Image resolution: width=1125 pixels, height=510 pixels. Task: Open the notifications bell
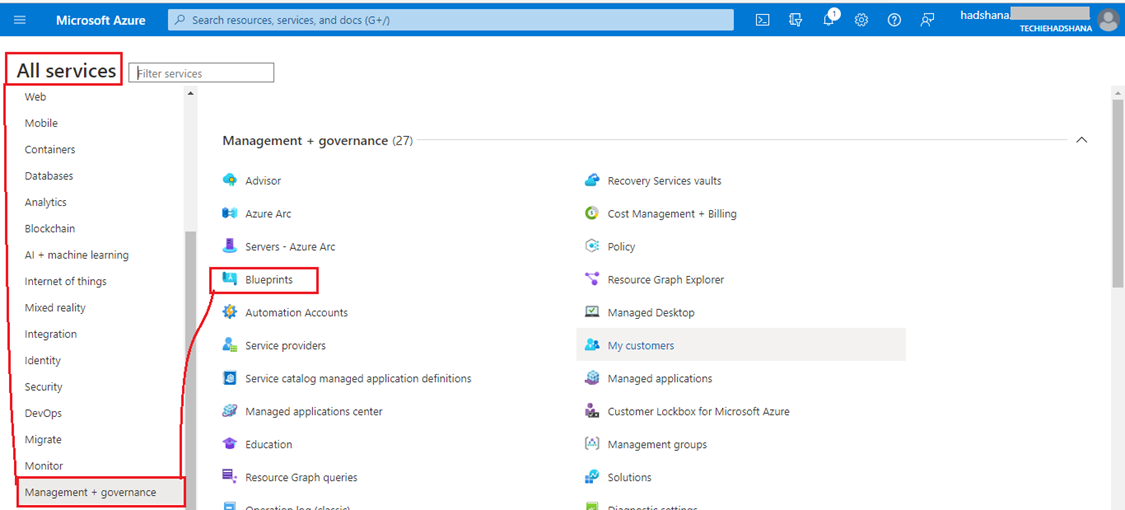point(829,19)
